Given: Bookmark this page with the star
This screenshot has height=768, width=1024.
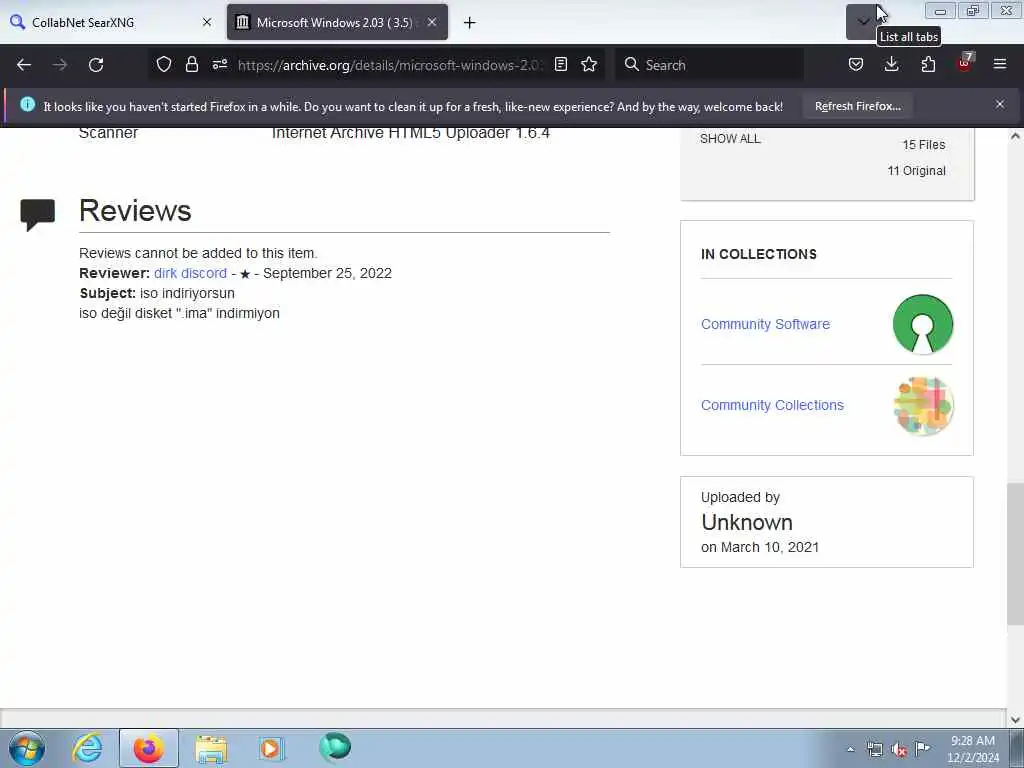Looking at the screenshot, I should tap(589, 65).
